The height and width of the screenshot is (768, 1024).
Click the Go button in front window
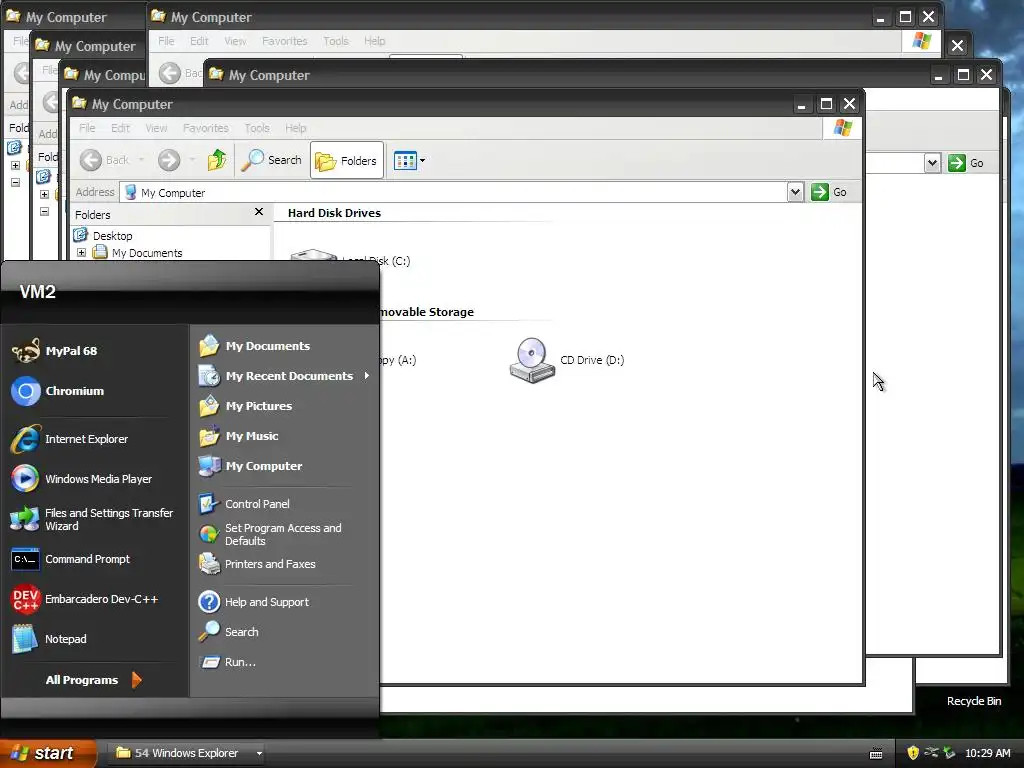click(x=829, y=192)
